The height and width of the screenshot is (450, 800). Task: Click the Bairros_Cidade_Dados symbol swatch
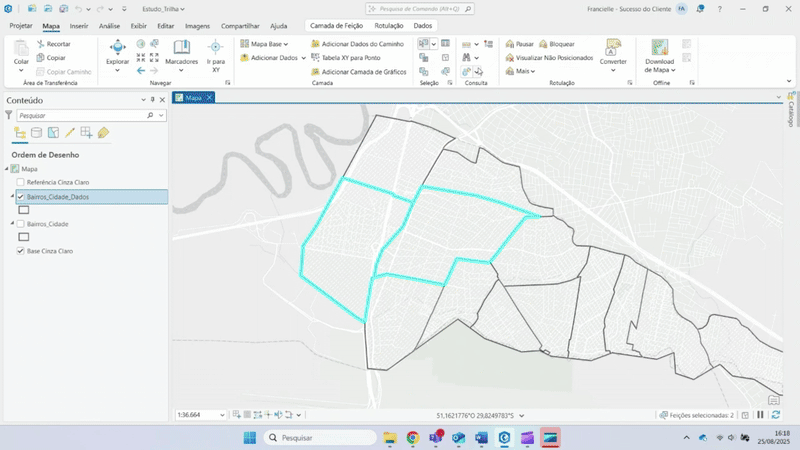[24, 211]
